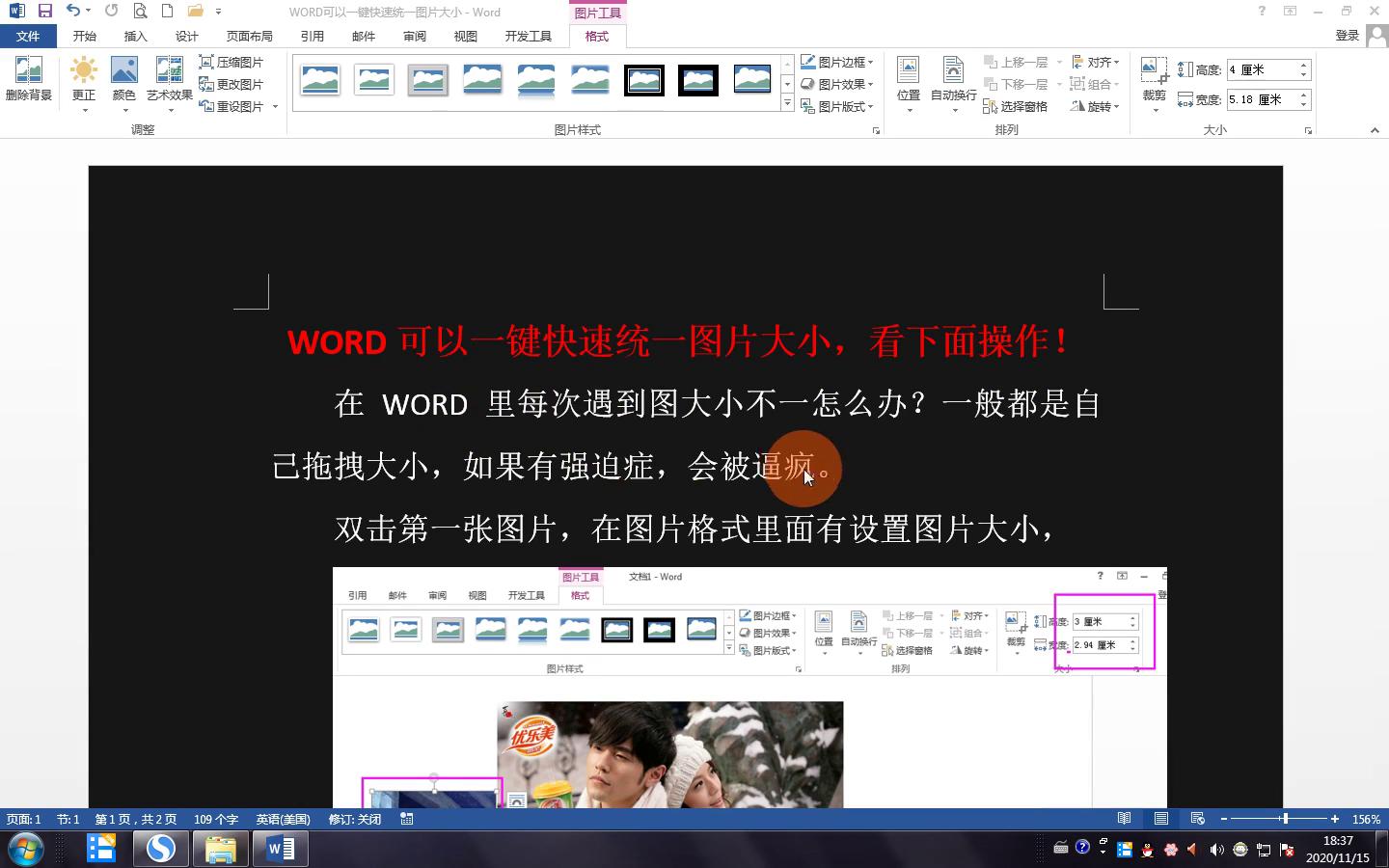Switch to the Insert (插入) tab
This screenshot has width=1389, height=868.
tap(135, 36)
